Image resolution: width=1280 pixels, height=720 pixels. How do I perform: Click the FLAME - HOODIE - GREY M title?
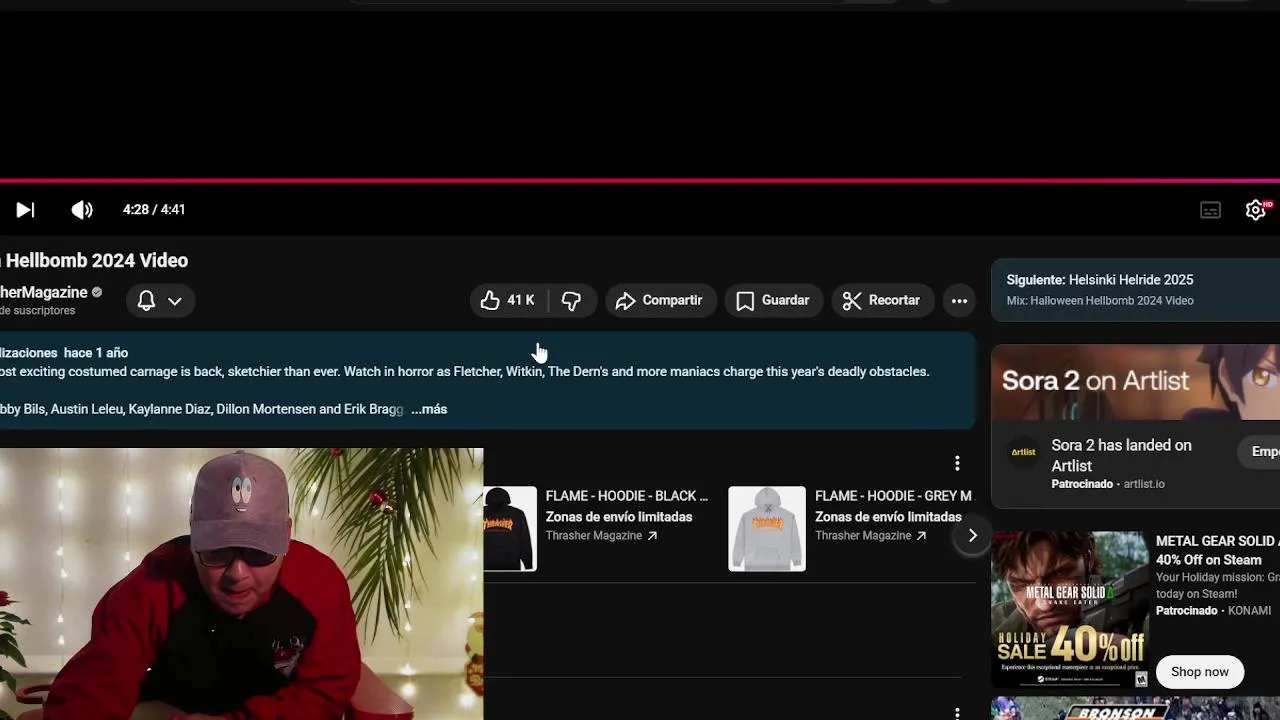pyautogui.click(x=893, y=496)
